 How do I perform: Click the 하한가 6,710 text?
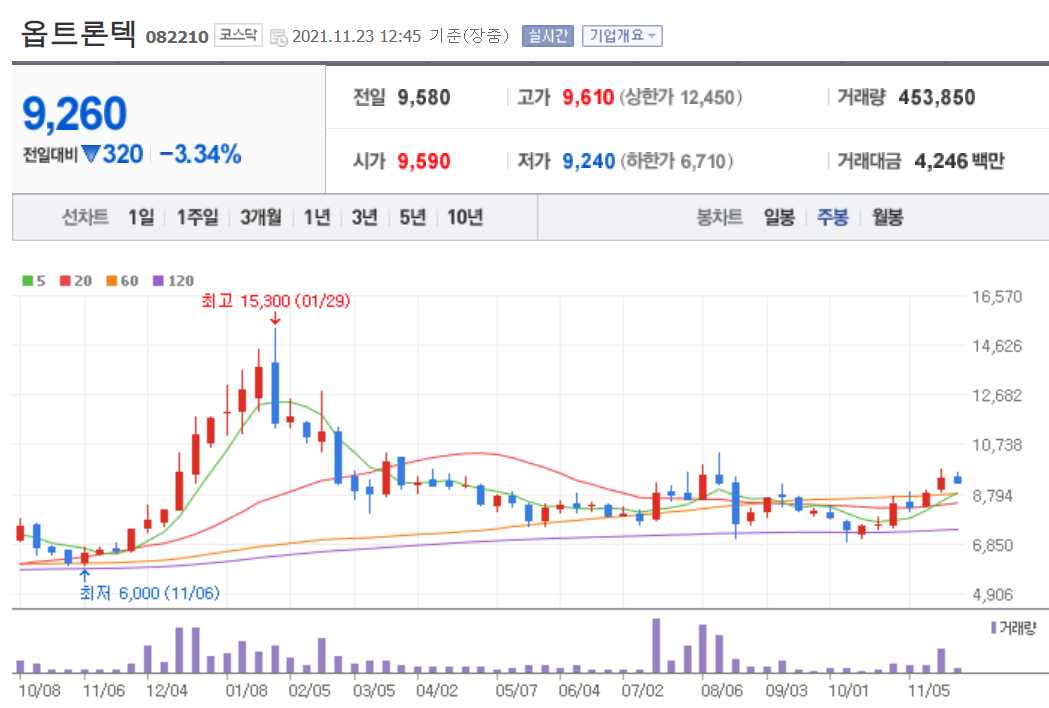676,161
